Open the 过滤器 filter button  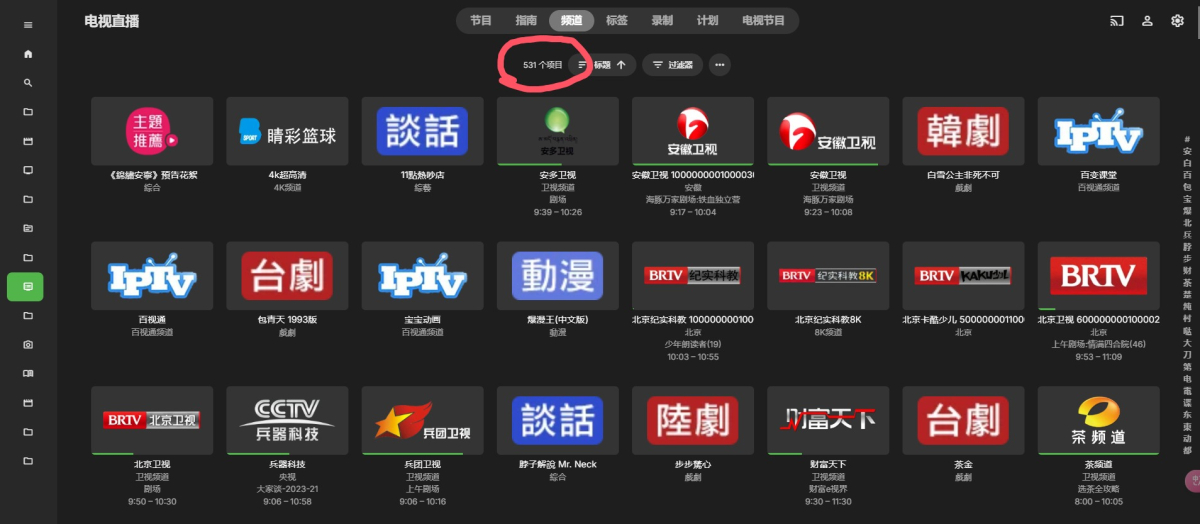click(x=672, y=65)
